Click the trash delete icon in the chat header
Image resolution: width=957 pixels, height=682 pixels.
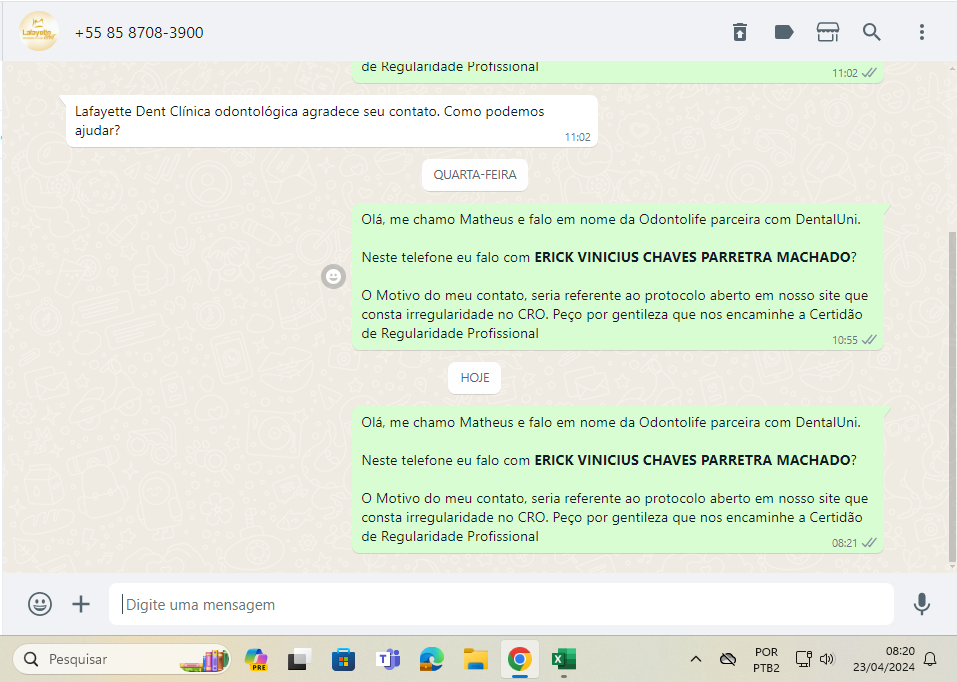click(740, 32)
